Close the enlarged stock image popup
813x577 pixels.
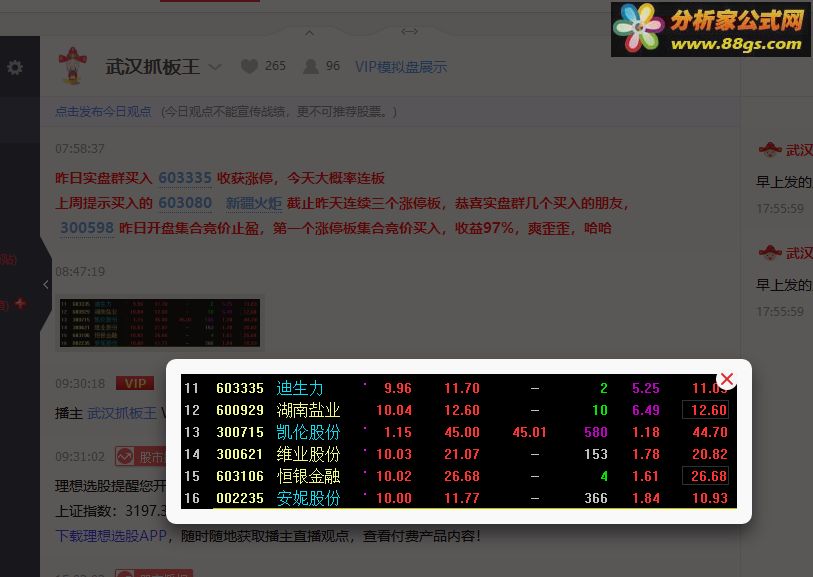tap(727, 379)
